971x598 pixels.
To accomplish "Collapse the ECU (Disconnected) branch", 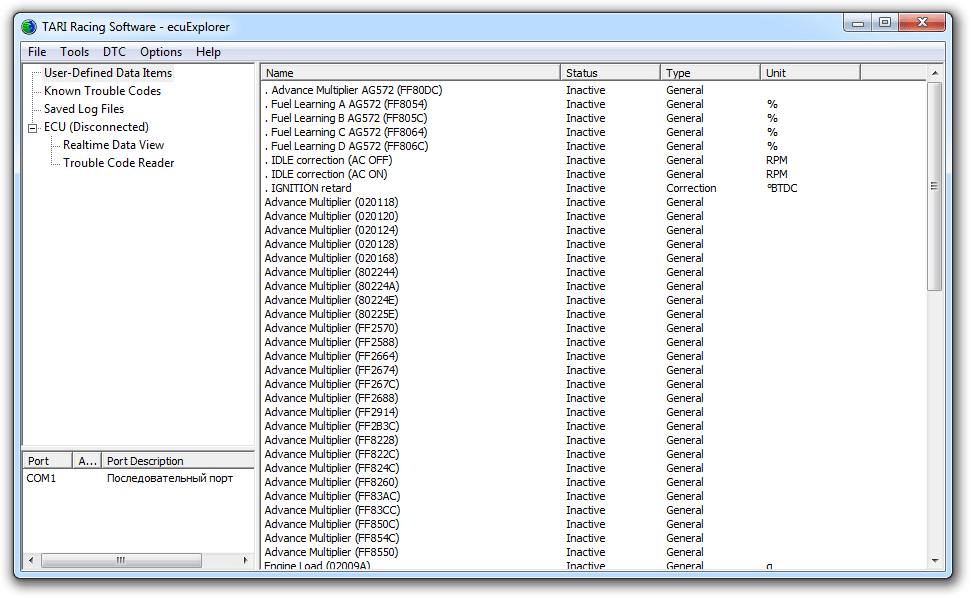I will coord(33,128).
